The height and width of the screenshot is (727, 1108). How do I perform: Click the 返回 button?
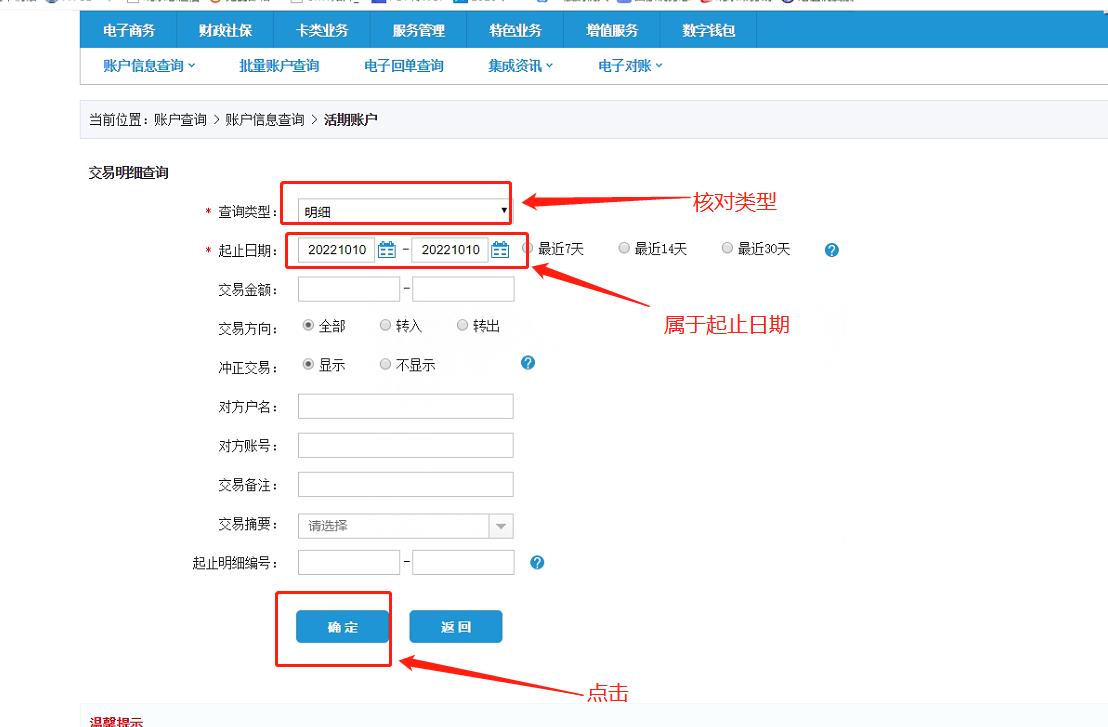456,627
